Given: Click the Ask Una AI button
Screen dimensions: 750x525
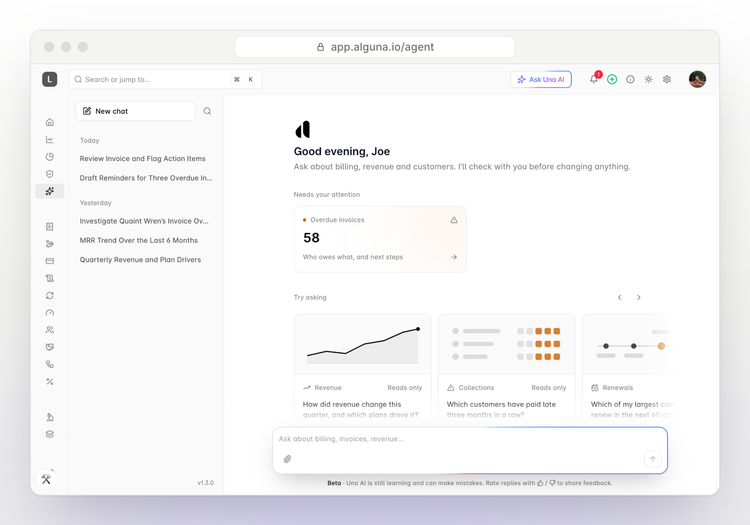Looking at the screenshot, I should tap(541, 79).
